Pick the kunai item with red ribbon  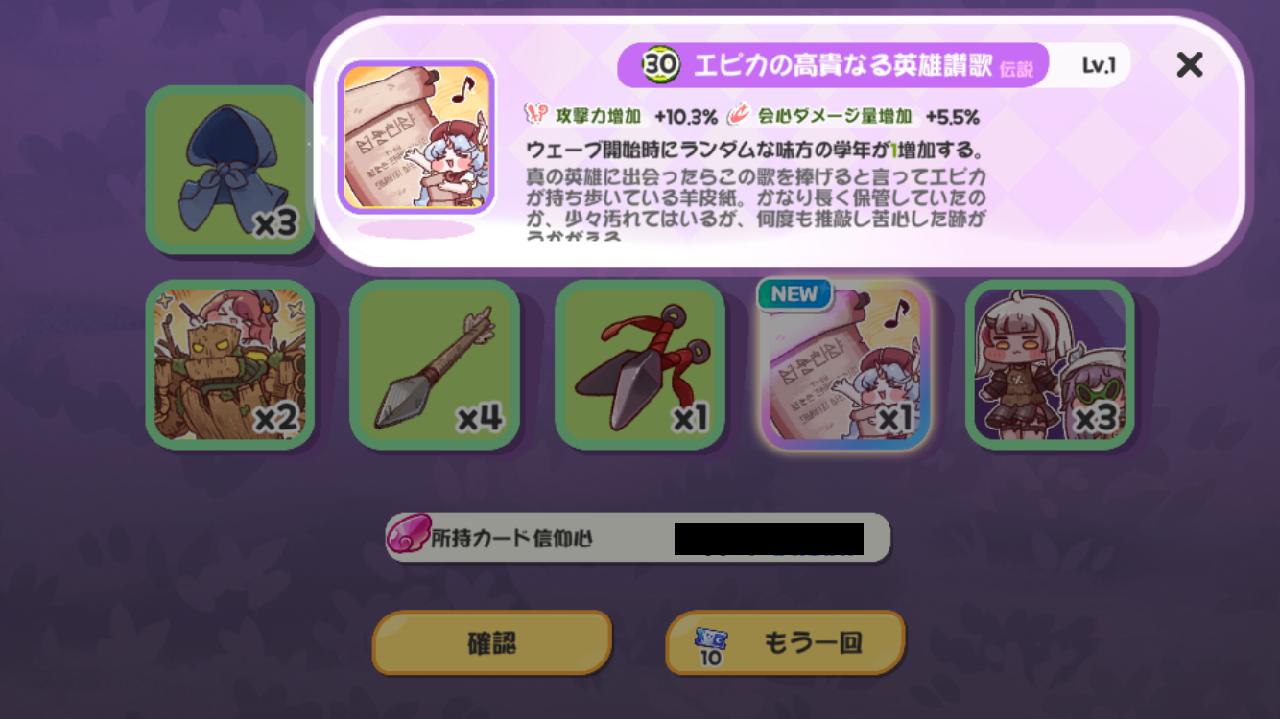[640, 365]
